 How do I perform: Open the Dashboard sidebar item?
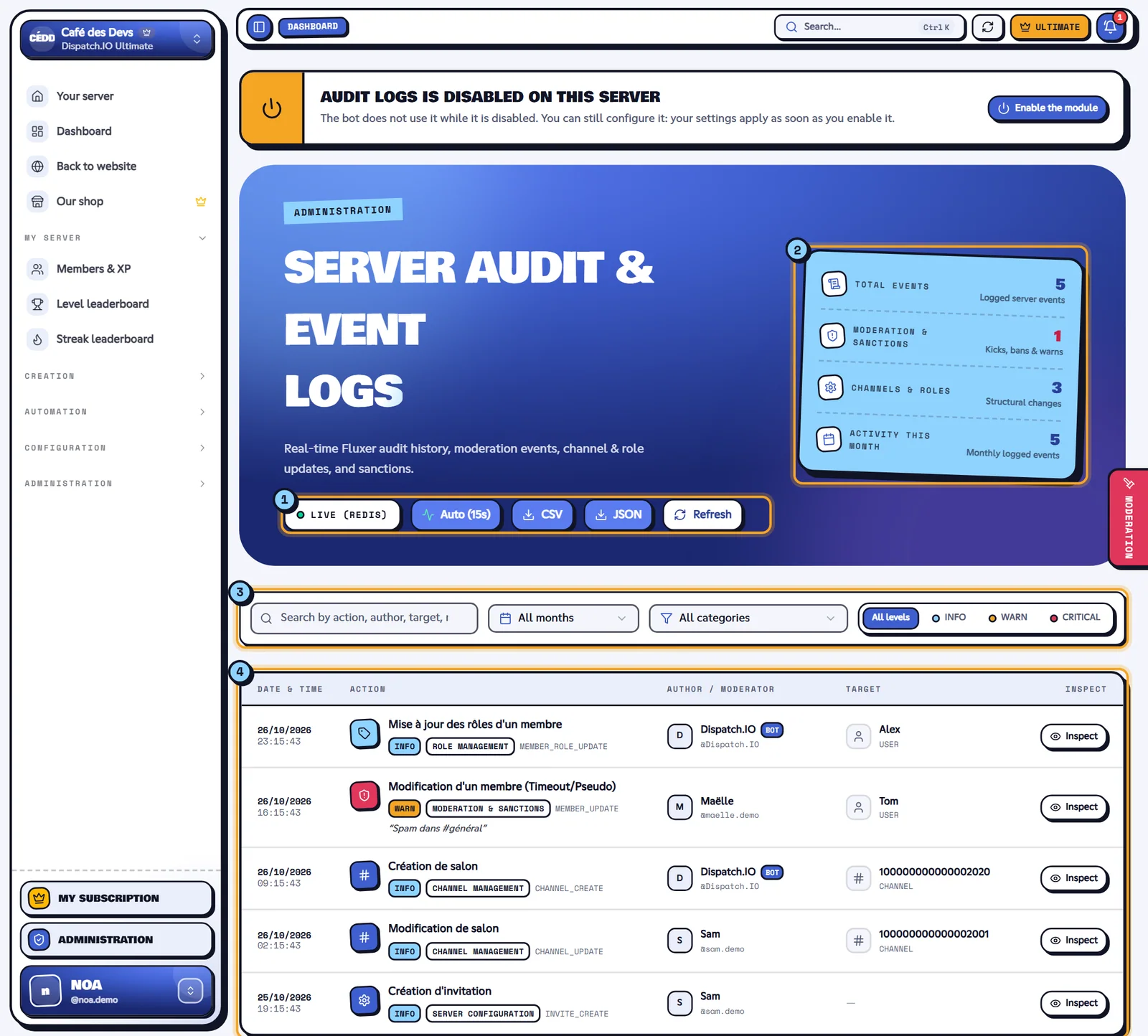point(116,131)
